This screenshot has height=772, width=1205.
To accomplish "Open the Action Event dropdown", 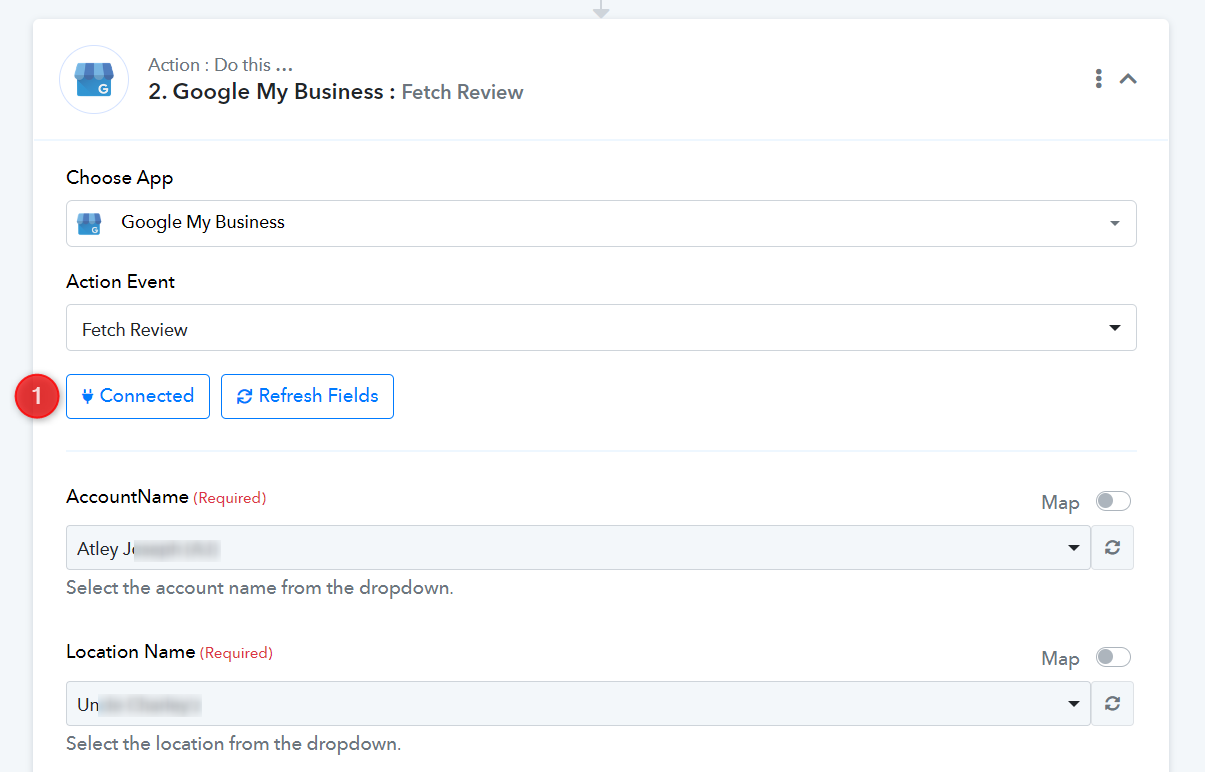I will (601, 328).
